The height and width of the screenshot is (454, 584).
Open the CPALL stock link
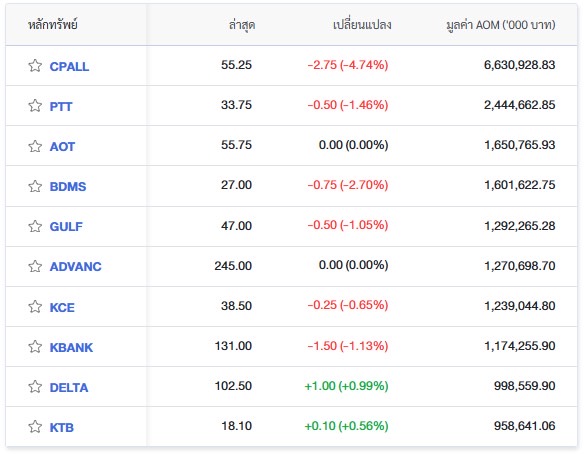[69, 66]
